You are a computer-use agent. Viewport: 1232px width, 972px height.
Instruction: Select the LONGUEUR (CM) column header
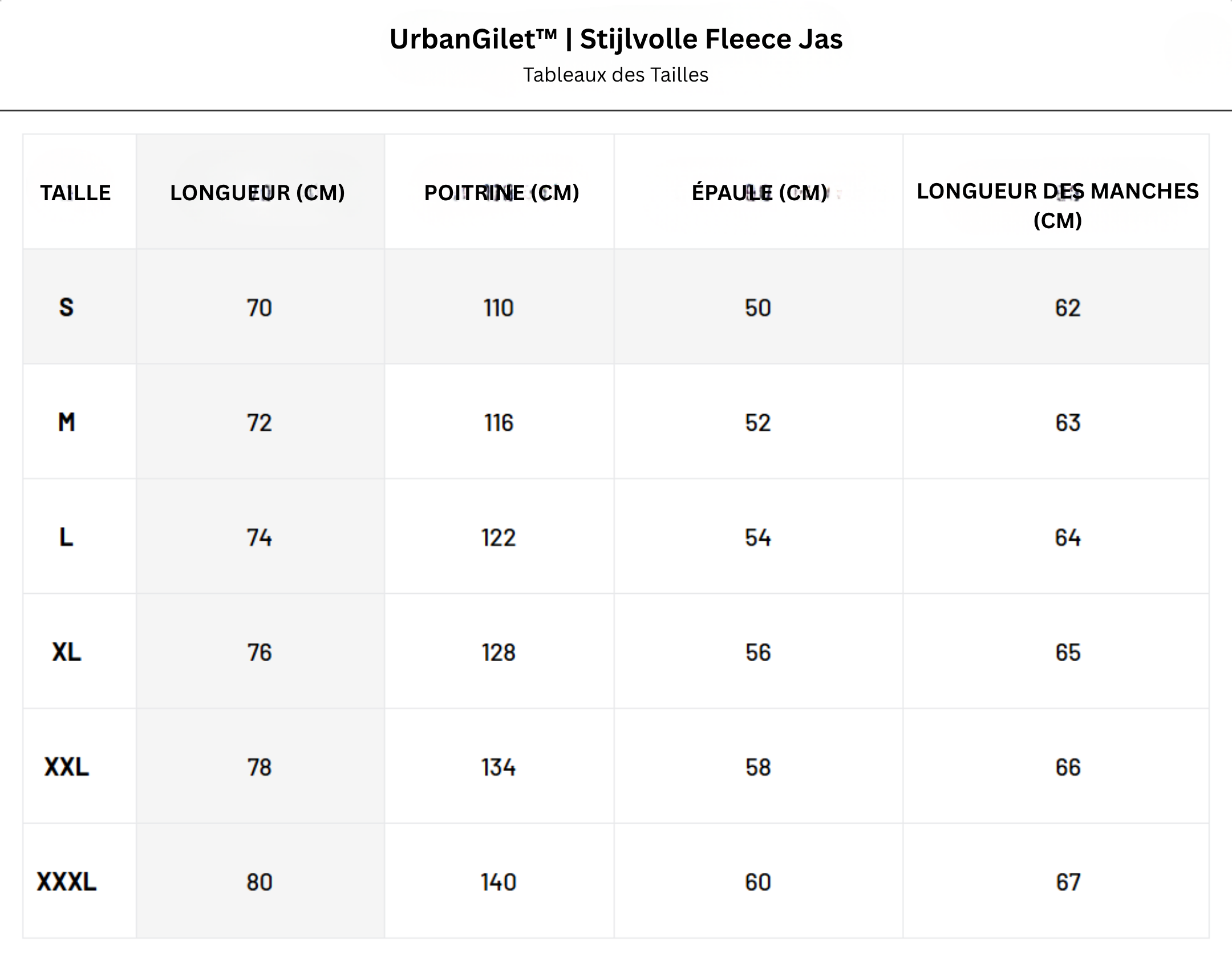tap(258, 193)
